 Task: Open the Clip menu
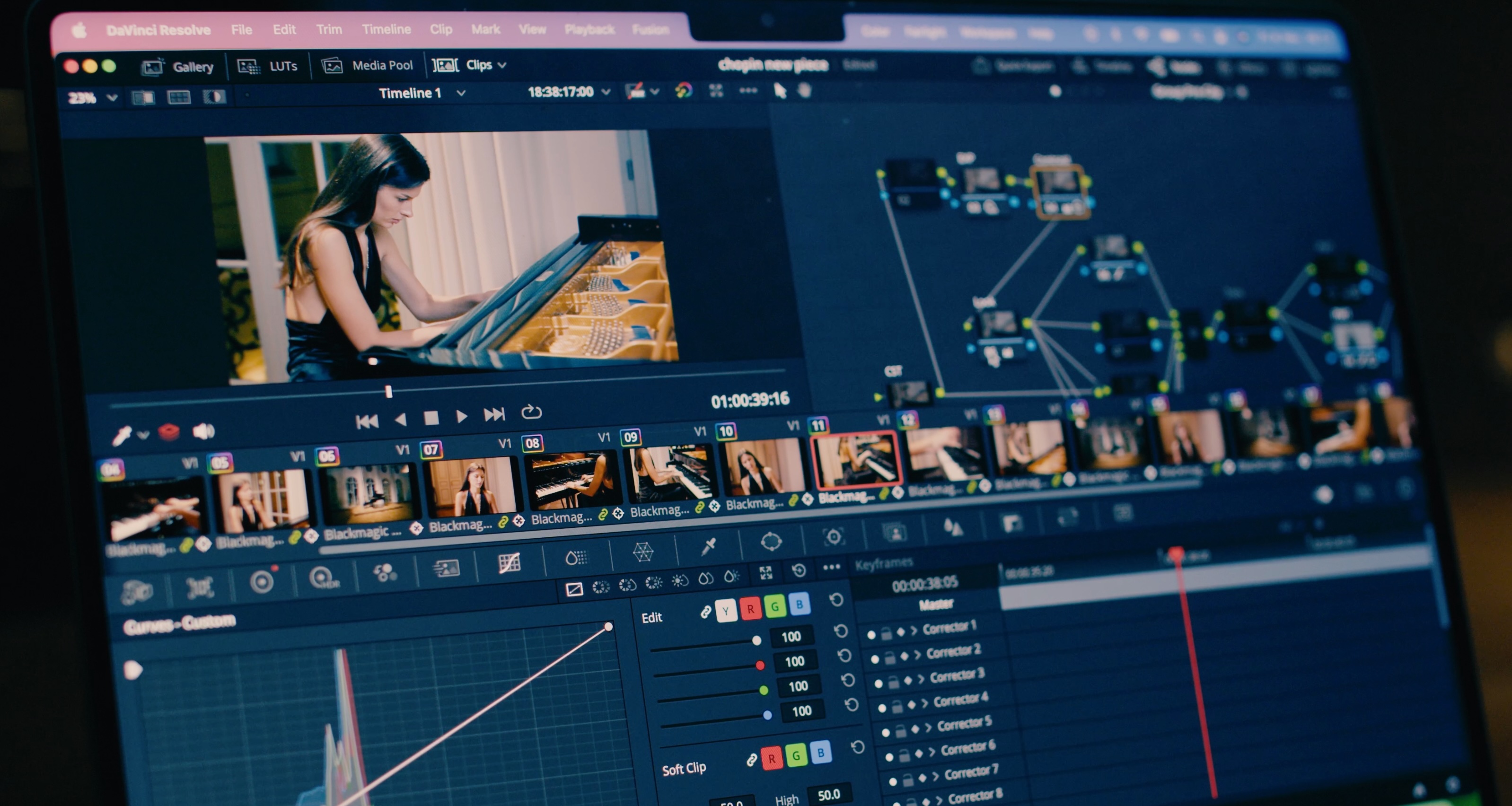(x=440, y=29)
